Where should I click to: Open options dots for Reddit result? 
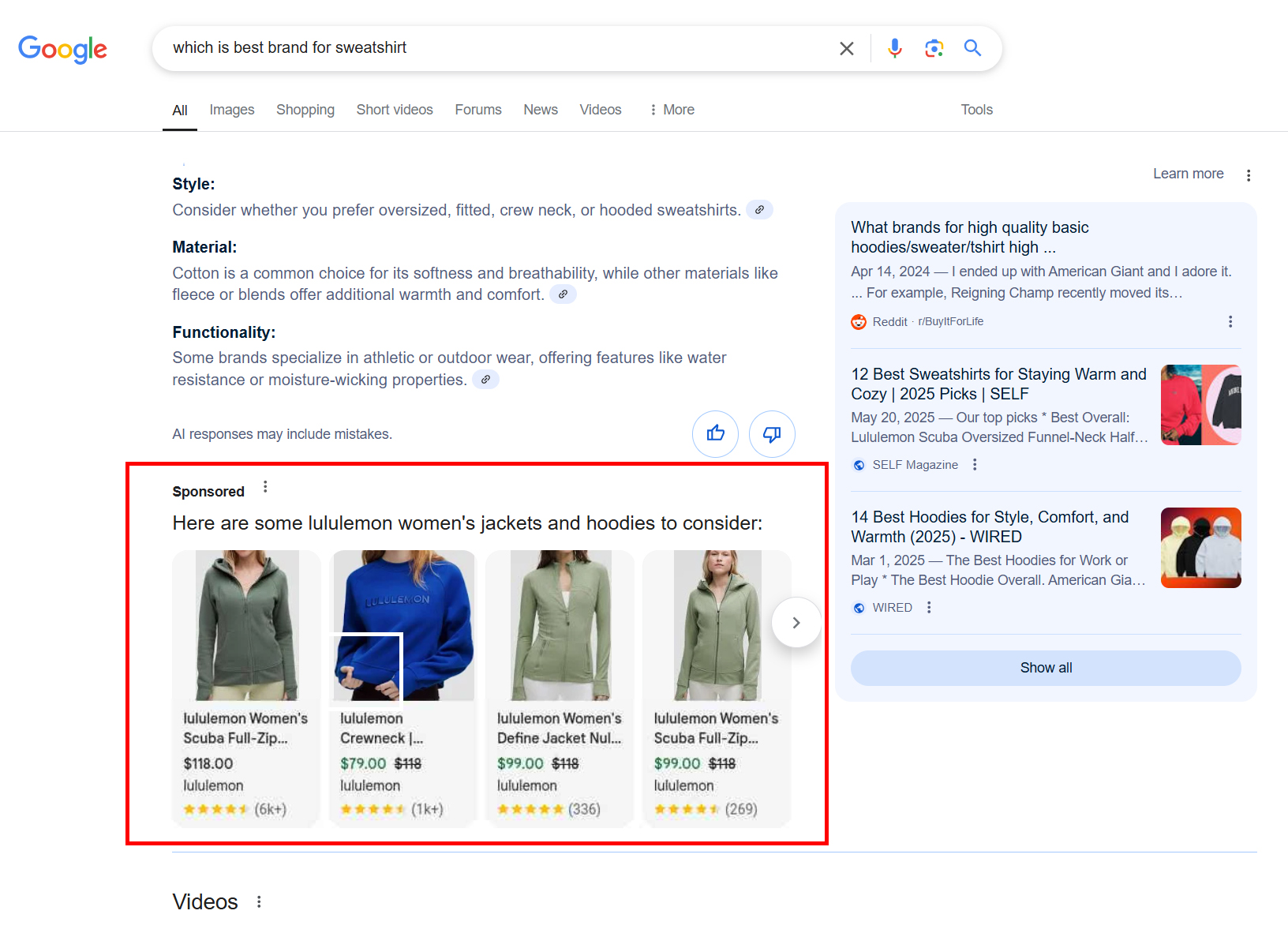(x=1230, y=321)
